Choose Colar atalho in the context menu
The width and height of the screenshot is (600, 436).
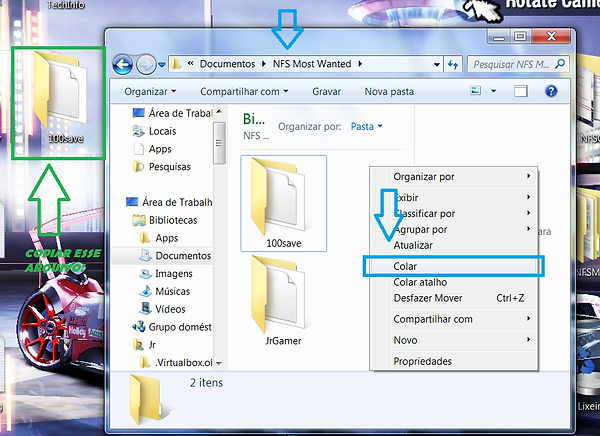[462, 282]
